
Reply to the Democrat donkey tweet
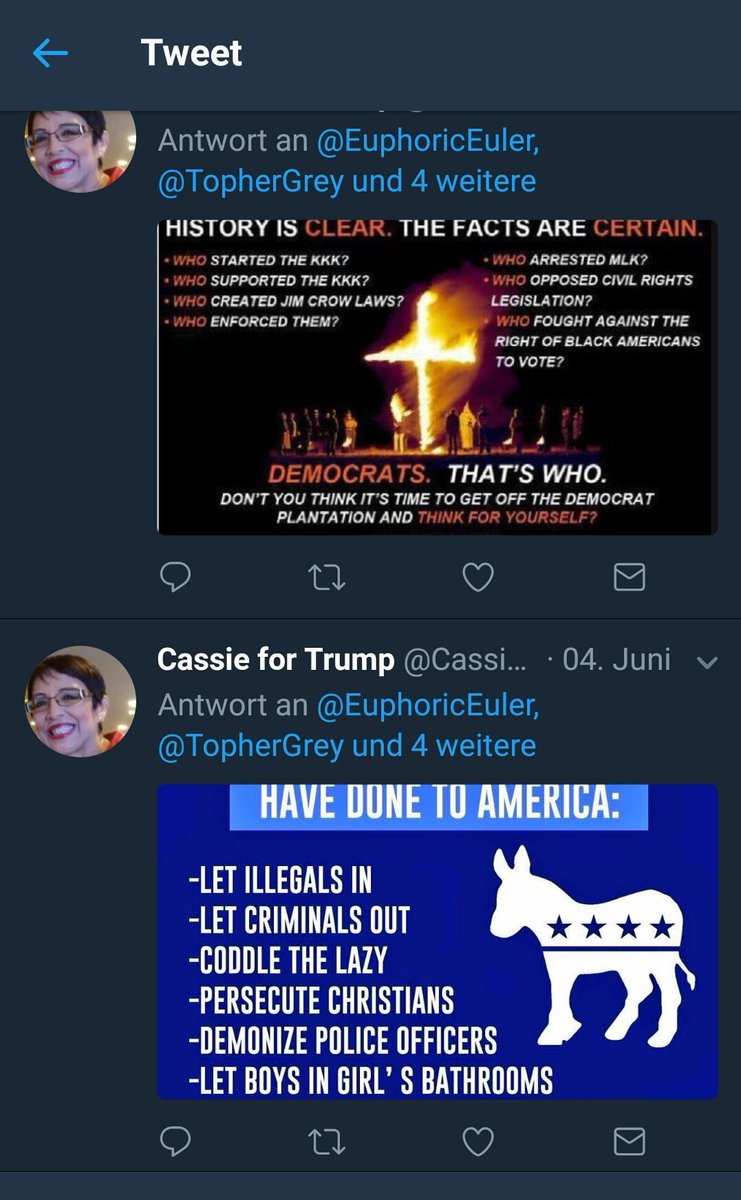175,1141
